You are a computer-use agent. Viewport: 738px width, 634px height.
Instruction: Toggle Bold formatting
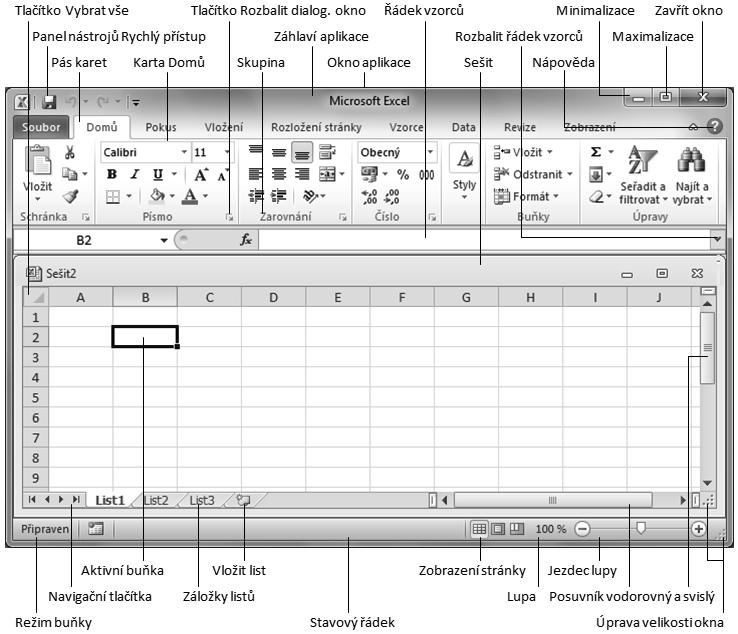(x=112, y=174)
